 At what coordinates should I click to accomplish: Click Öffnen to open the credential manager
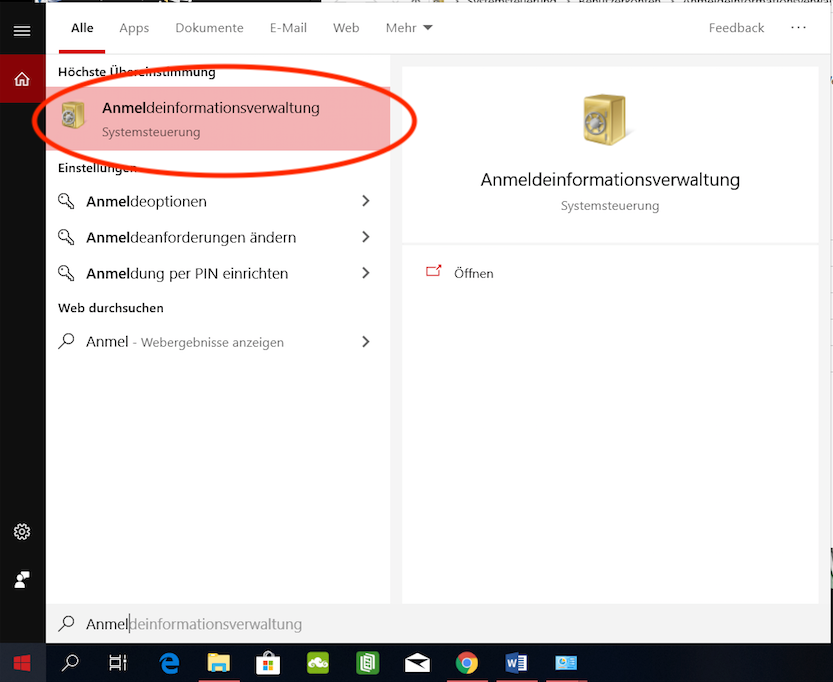pyautogui.click(x=473, y=273)
